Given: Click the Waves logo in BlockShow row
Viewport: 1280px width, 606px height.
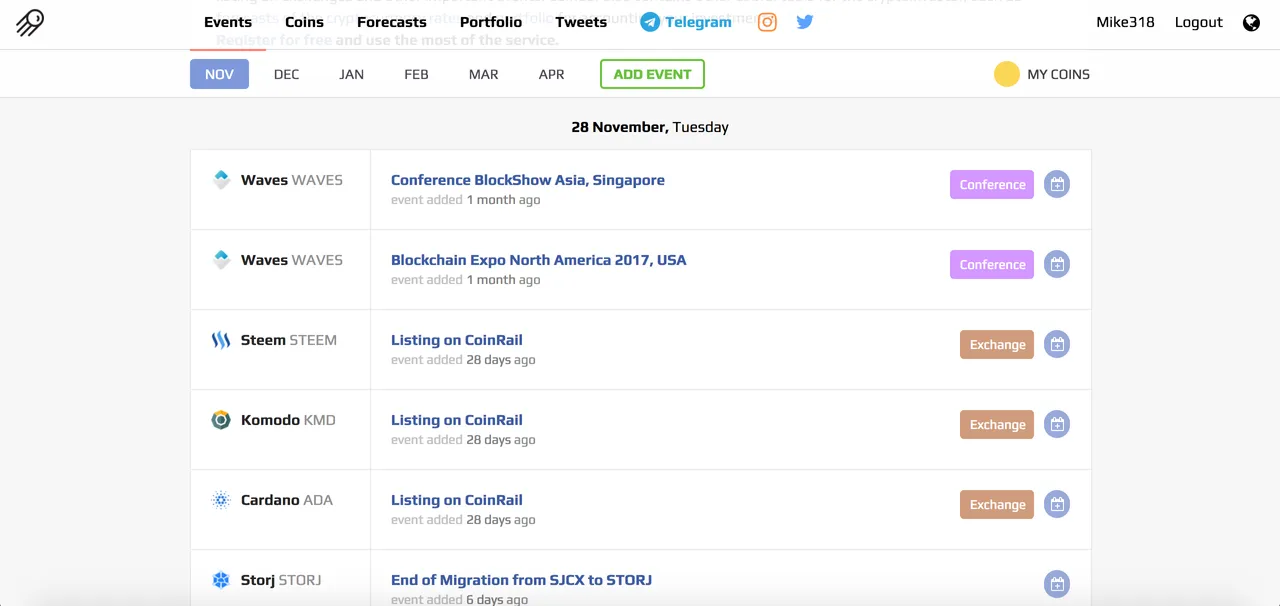Looking at the screenshot, I should pyautogui.click(x=221, y=180).
